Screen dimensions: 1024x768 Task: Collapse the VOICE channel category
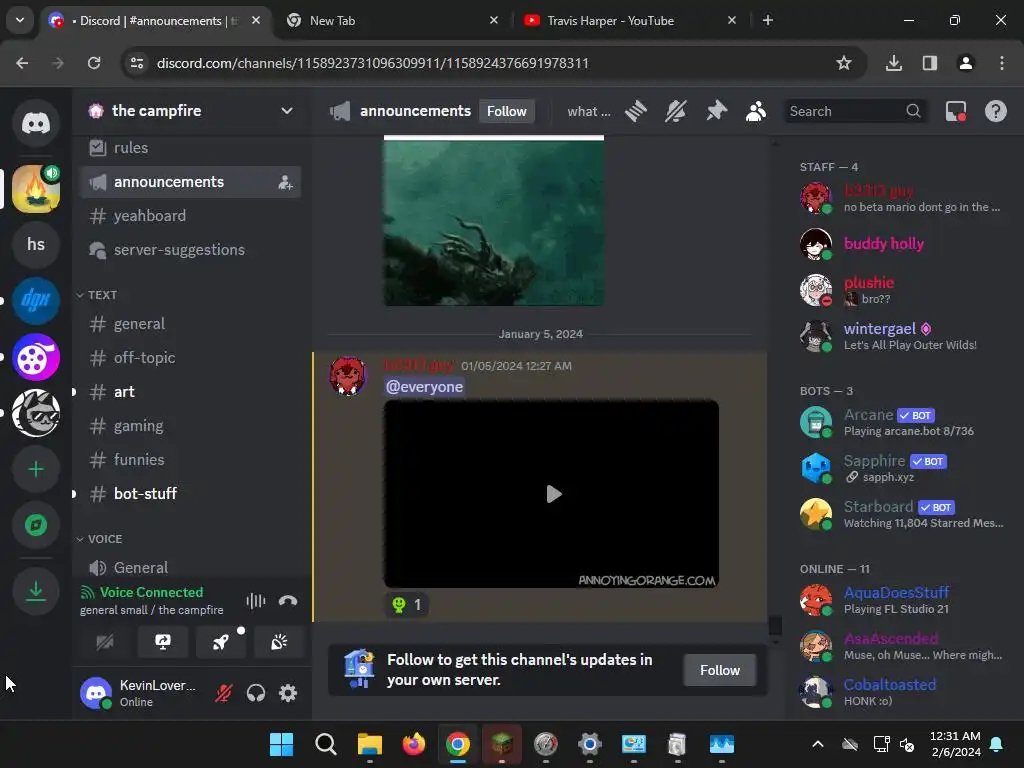pyautogui.click(x=99, y=539)
